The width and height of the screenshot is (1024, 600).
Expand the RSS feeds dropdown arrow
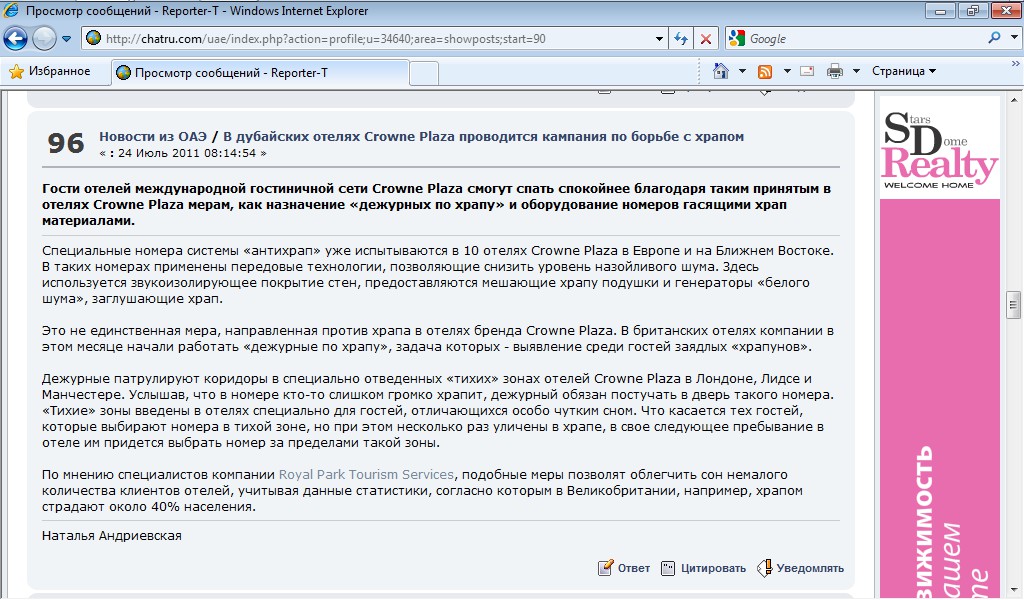[787, 71]
